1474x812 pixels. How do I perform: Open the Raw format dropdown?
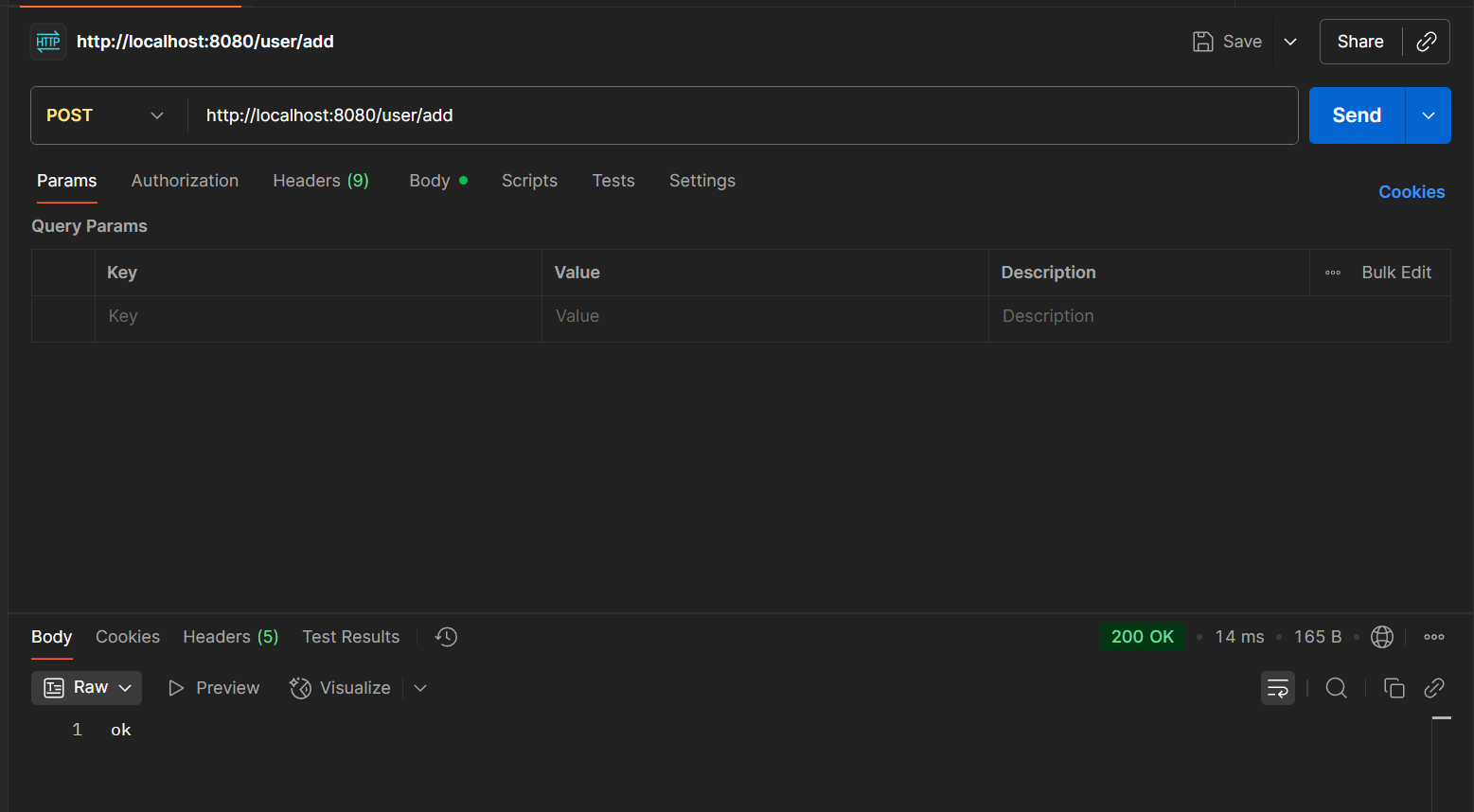coord(87,688)
